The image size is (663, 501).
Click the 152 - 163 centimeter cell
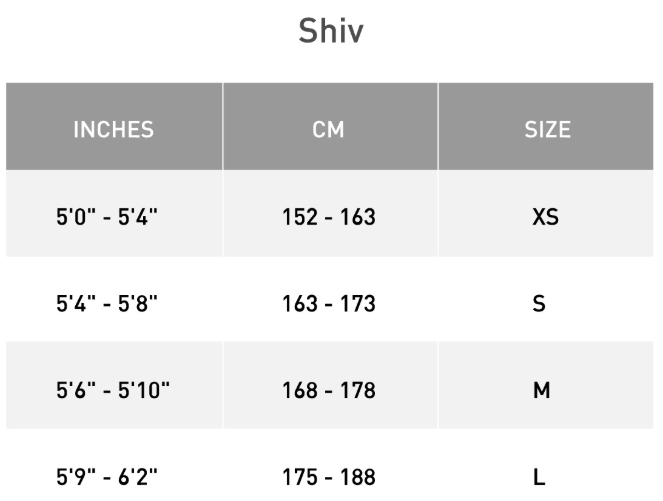329,216
